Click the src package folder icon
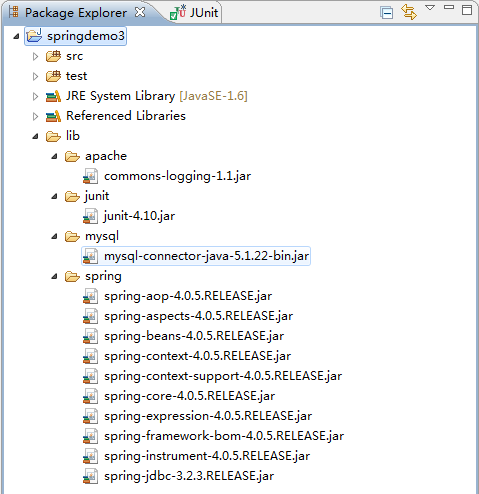The height and width of the screenshot is (494, 479). coord(53,56)
